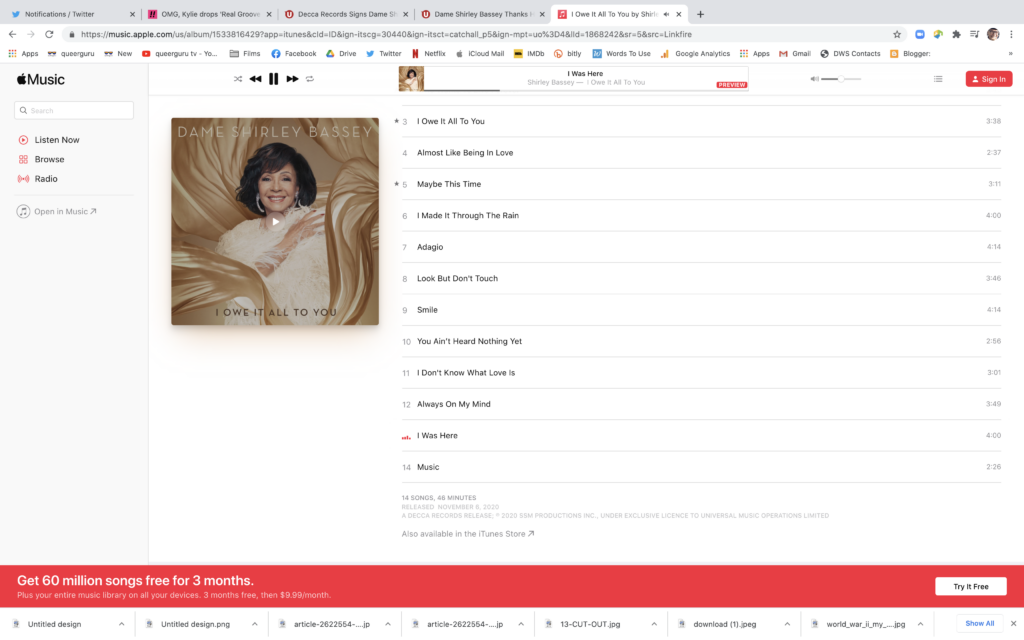1024x640 pixels.
Task: Select track 14 Music
Action: [x=701, y=467]
